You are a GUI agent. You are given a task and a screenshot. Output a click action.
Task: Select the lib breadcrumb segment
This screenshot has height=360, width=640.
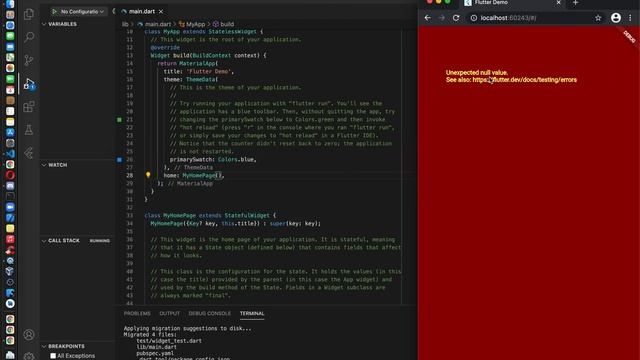coord(125,24)
